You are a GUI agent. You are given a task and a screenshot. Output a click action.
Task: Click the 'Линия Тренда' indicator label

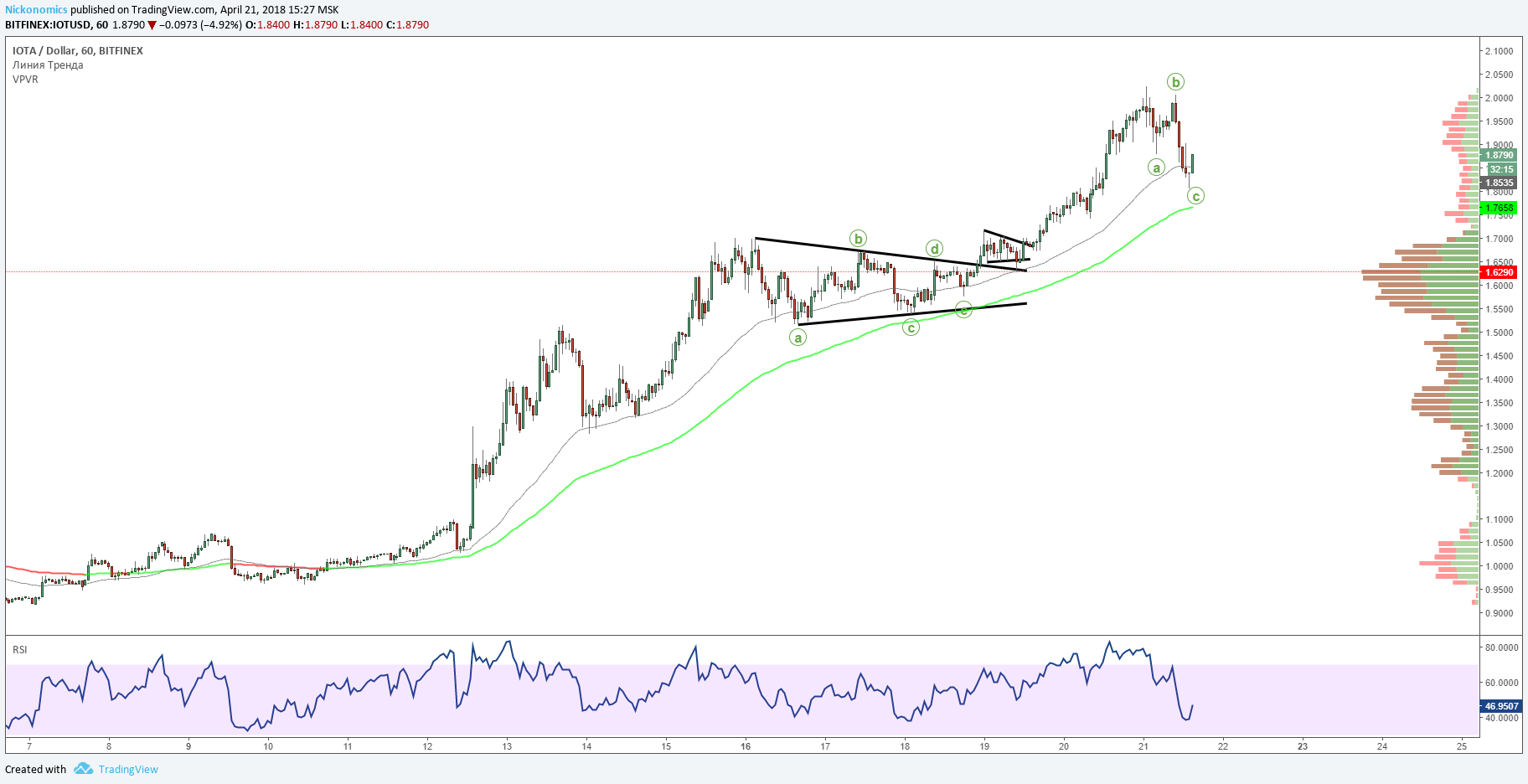48,64
